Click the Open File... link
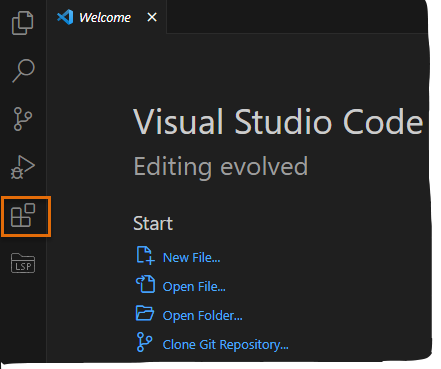 [194, 287]
